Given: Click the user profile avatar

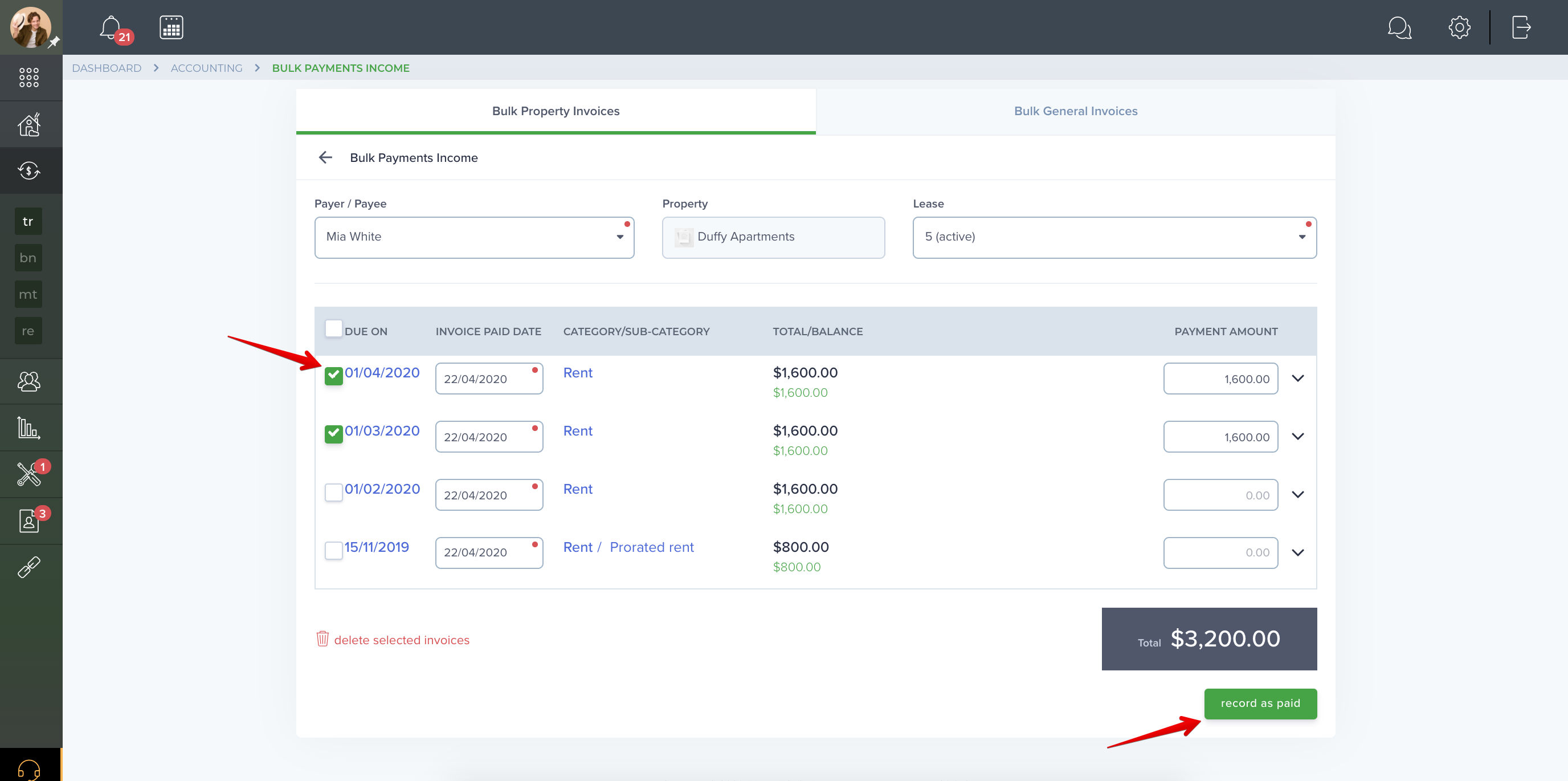Looking at the screenshot, I should pos(30,27).
